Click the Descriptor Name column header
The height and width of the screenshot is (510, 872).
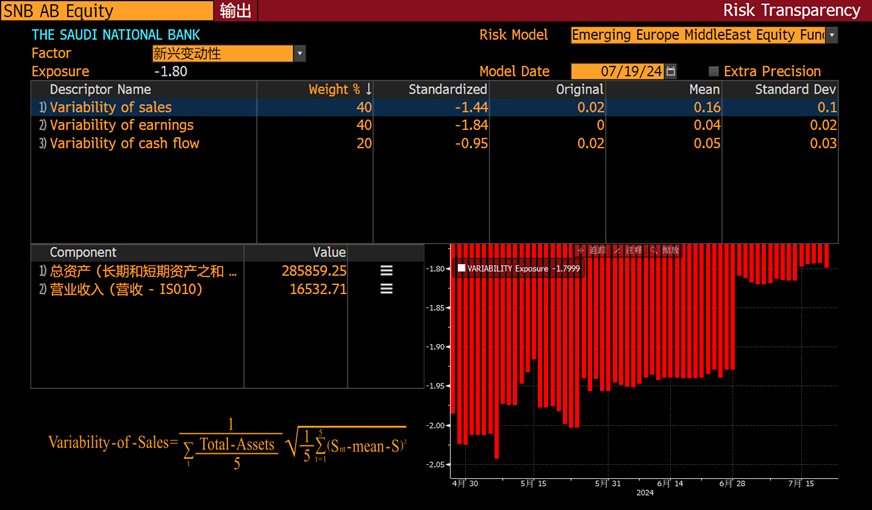(x=100, y=89)
